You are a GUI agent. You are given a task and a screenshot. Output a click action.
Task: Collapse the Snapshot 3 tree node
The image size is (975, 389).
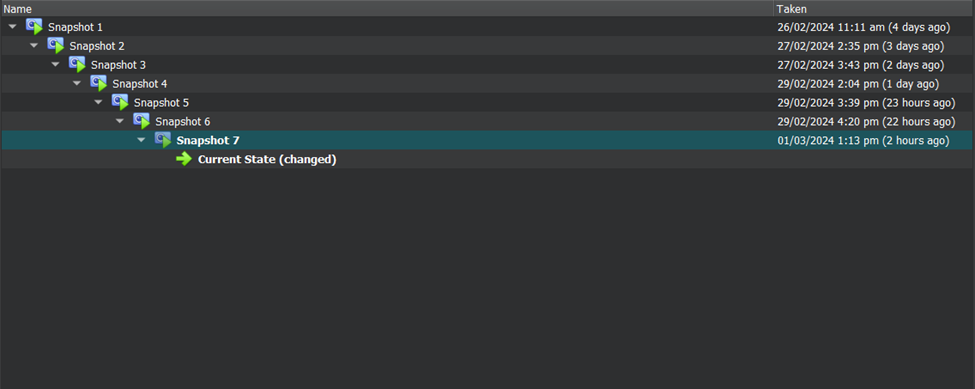coord(55,65)
